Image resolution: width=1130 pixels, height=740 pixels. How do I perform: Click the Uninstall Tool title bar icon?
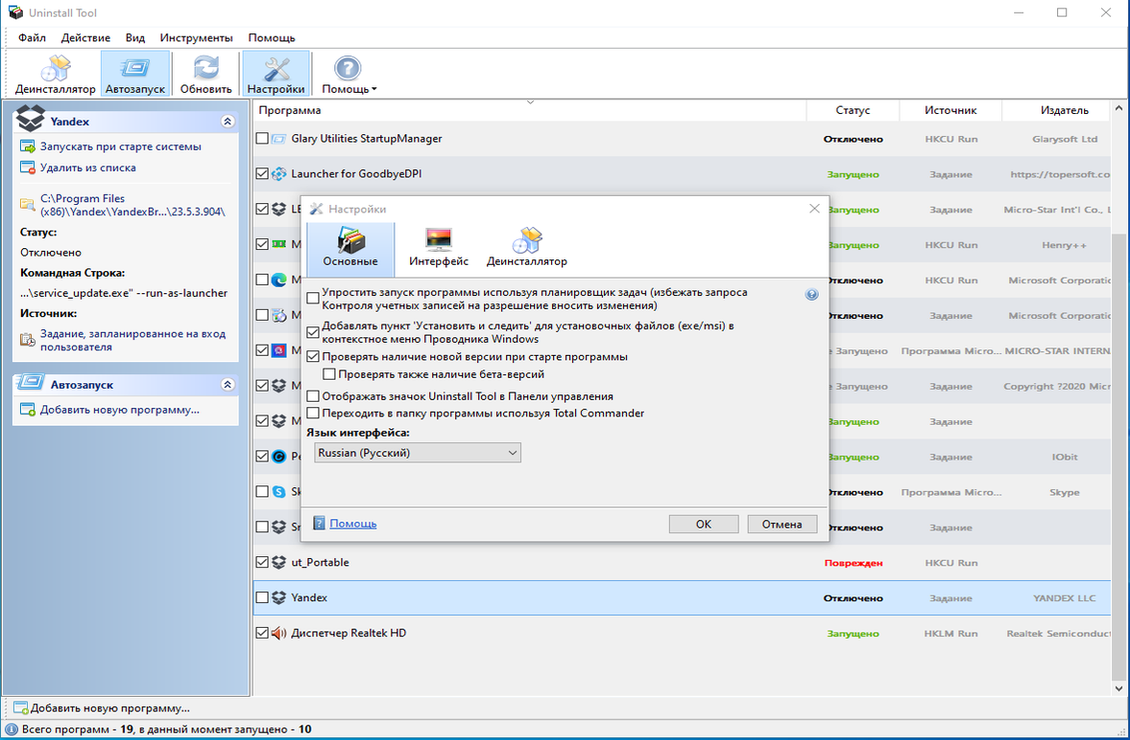(x=15, y=13)
